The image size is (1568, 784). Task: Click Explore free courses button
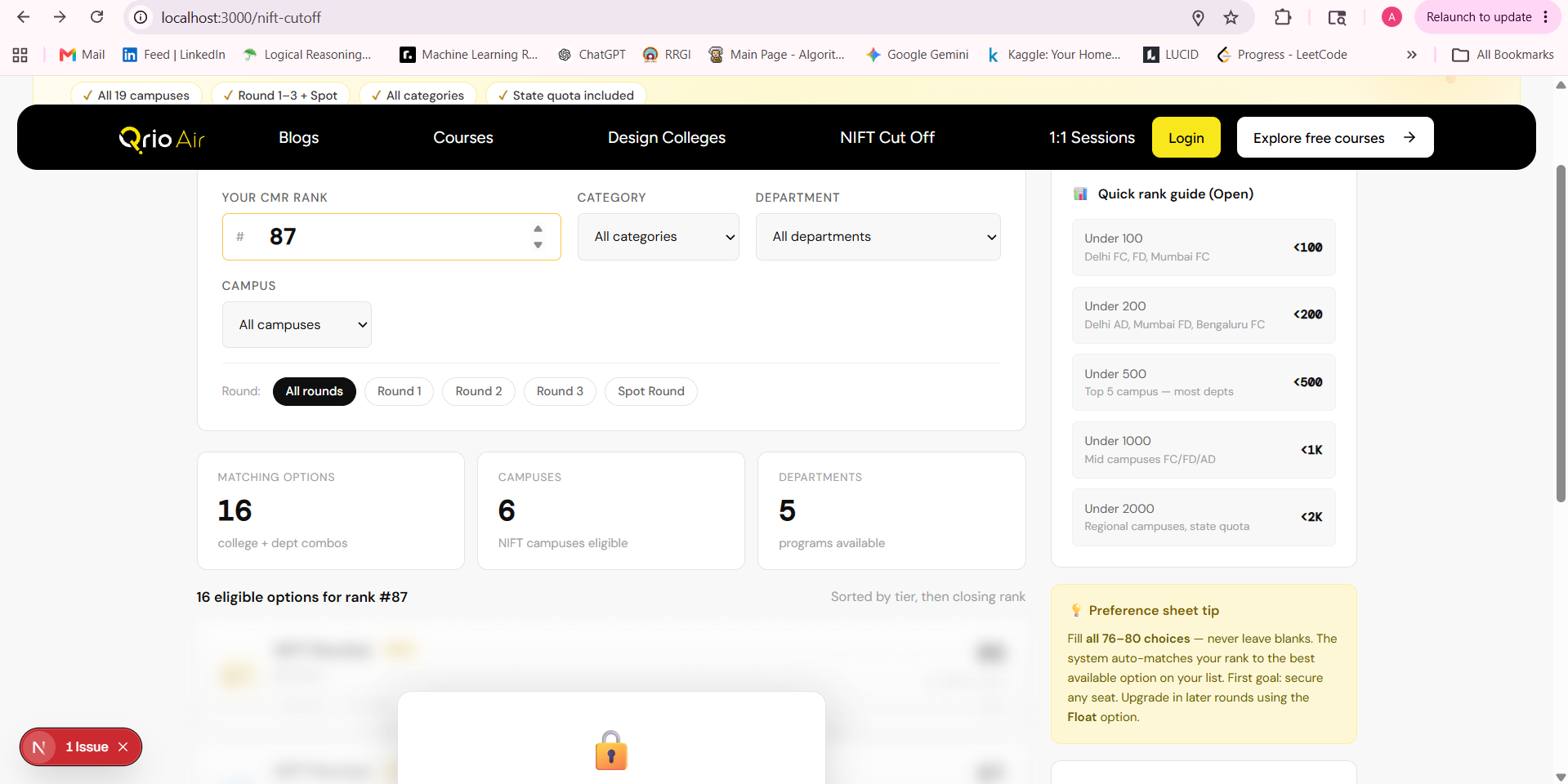click(1335, 137)
